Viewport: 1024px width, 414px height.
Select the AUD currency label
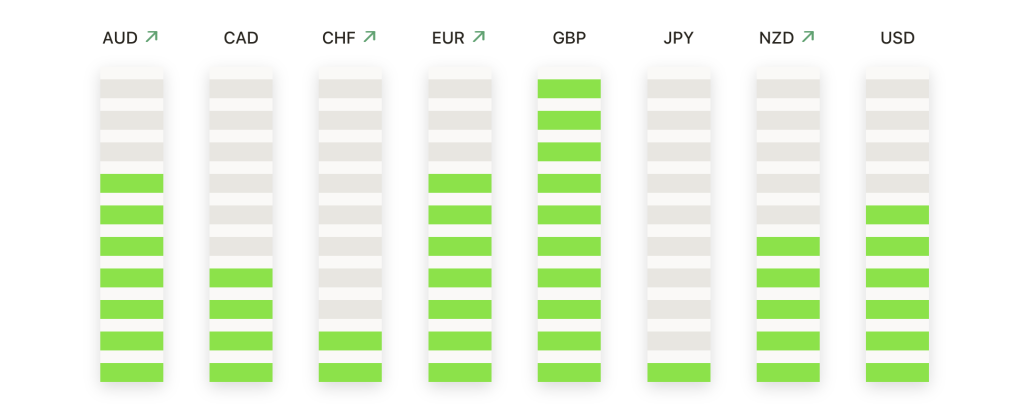pyautogui.click(x=120, y=39)
